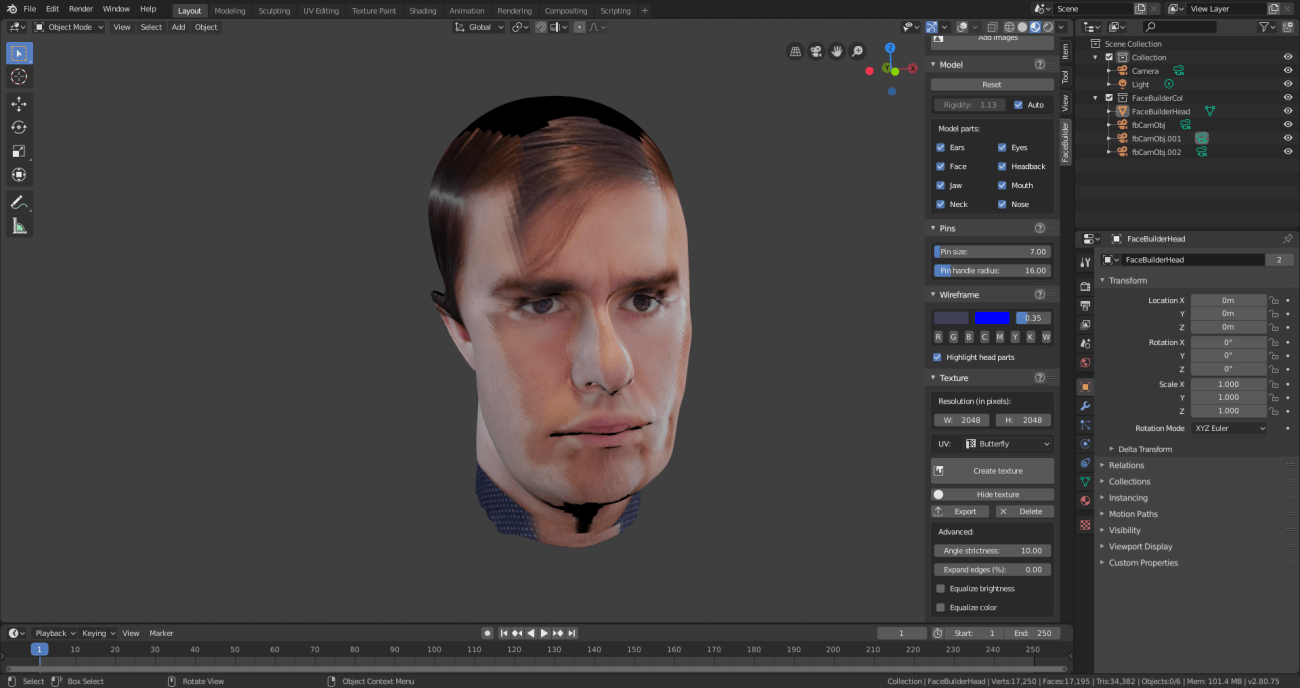
Task: Activate the Cursor tool
Action: 19,77
